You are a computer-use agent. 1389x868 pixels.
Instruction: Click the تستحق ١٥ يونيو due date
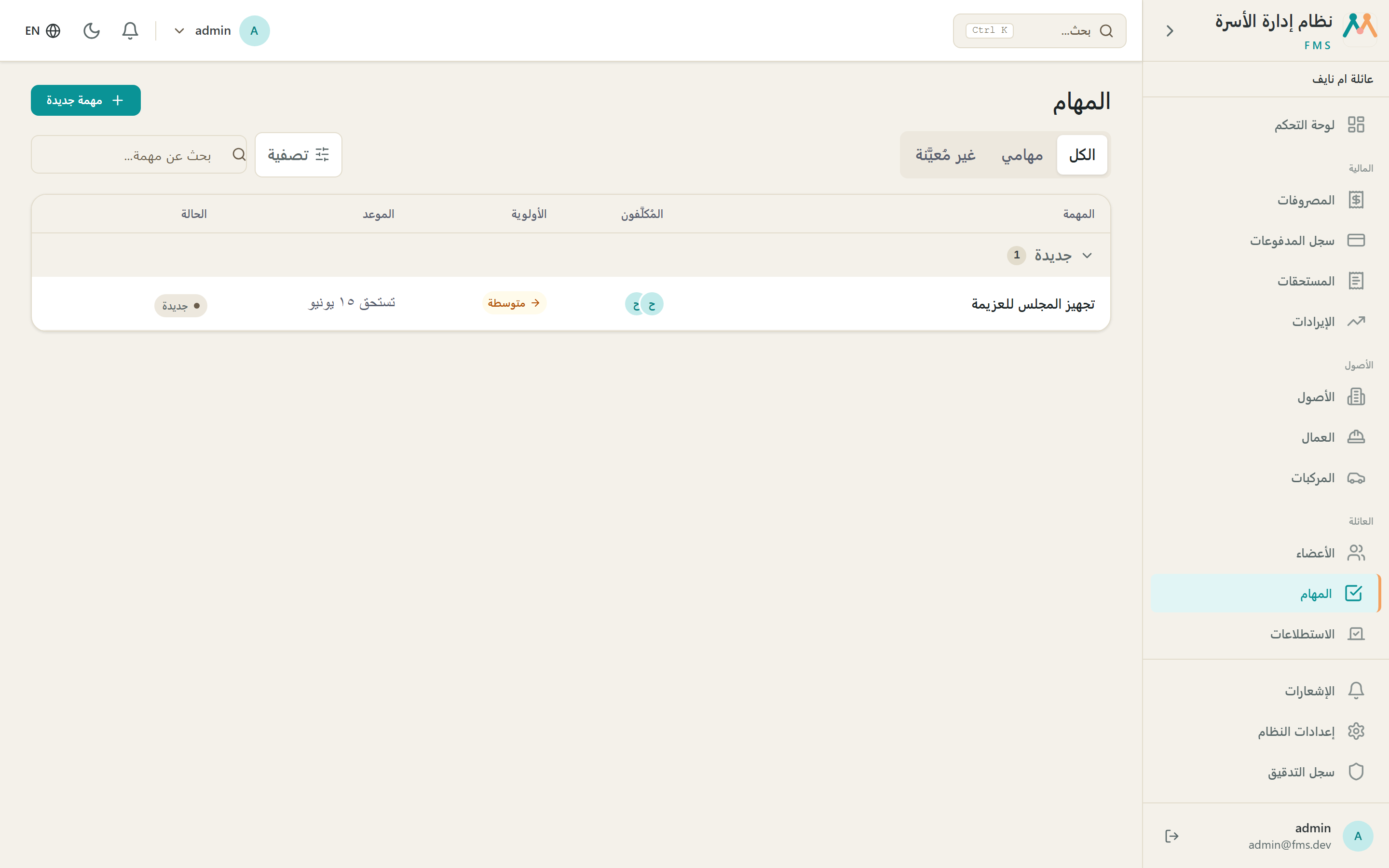[352, 302]
